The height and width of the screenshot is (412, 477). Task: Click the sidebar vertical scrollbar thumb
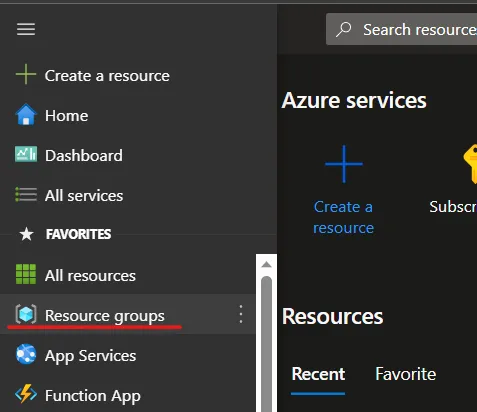[266, 344]
